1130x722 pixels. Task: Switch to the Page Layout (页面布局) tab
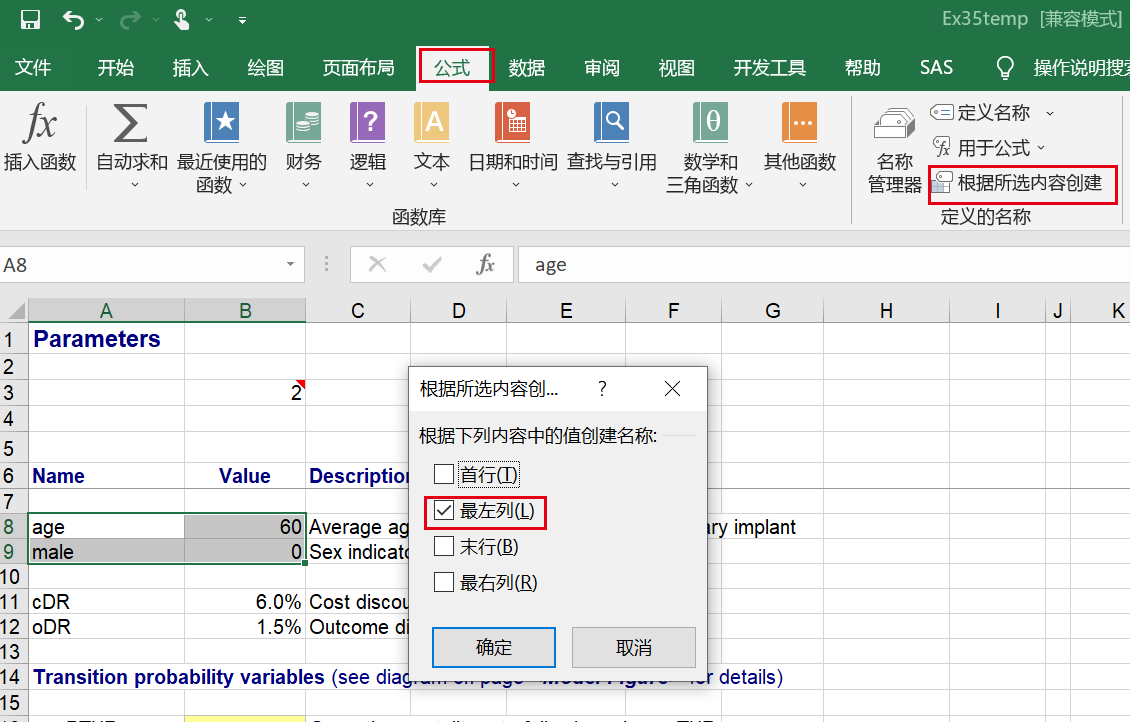tap(358, 68)
